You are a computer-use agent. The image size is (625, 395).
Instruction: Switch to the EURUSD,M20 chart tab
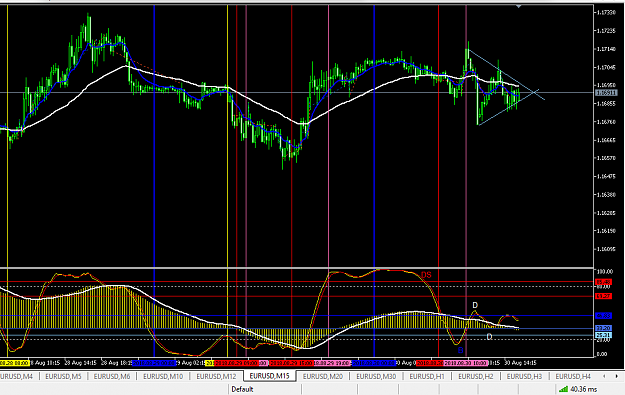[322, 376]
